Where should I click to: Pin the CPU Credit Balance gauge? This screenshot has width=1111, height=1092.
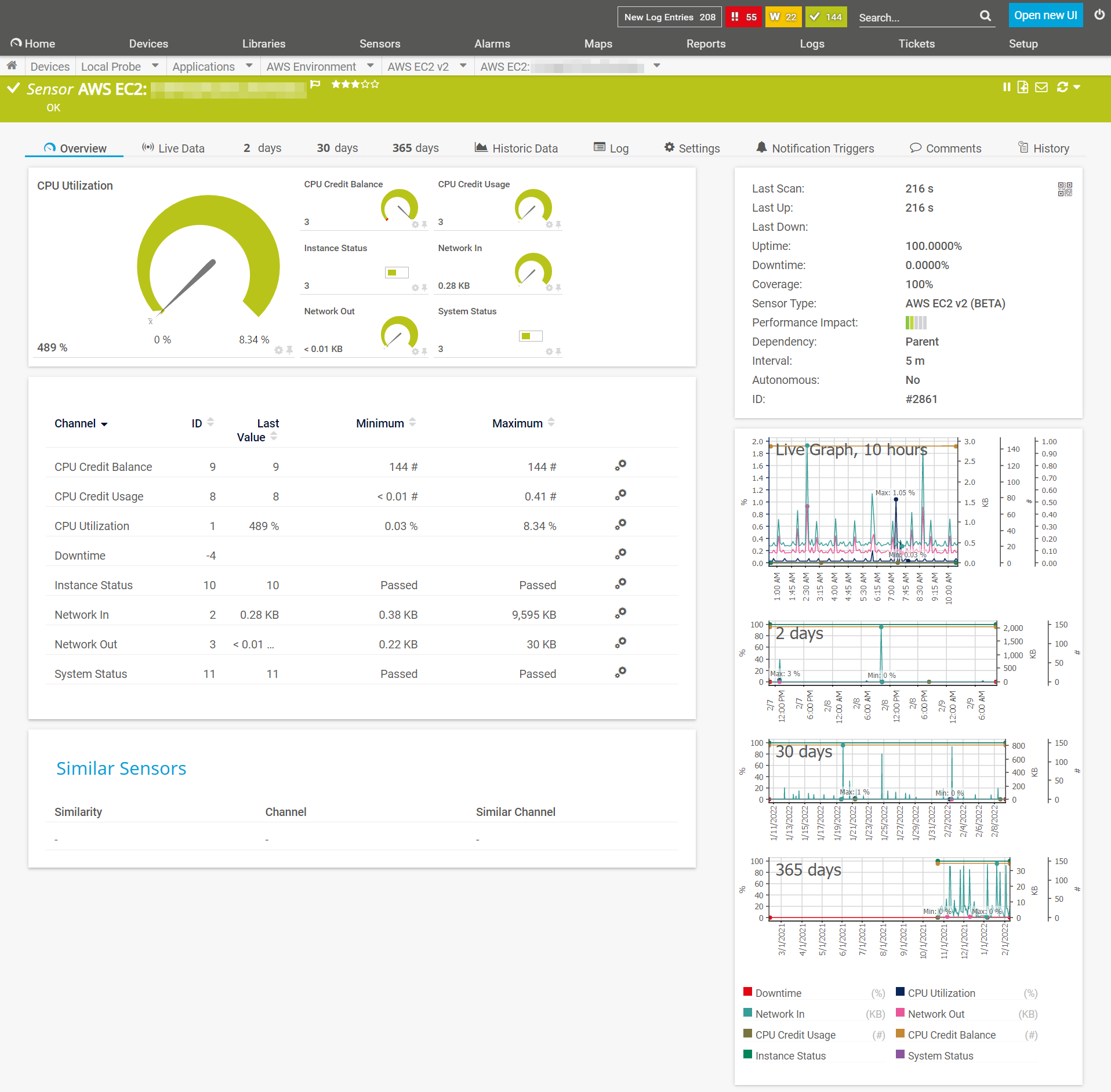(424, 225)
